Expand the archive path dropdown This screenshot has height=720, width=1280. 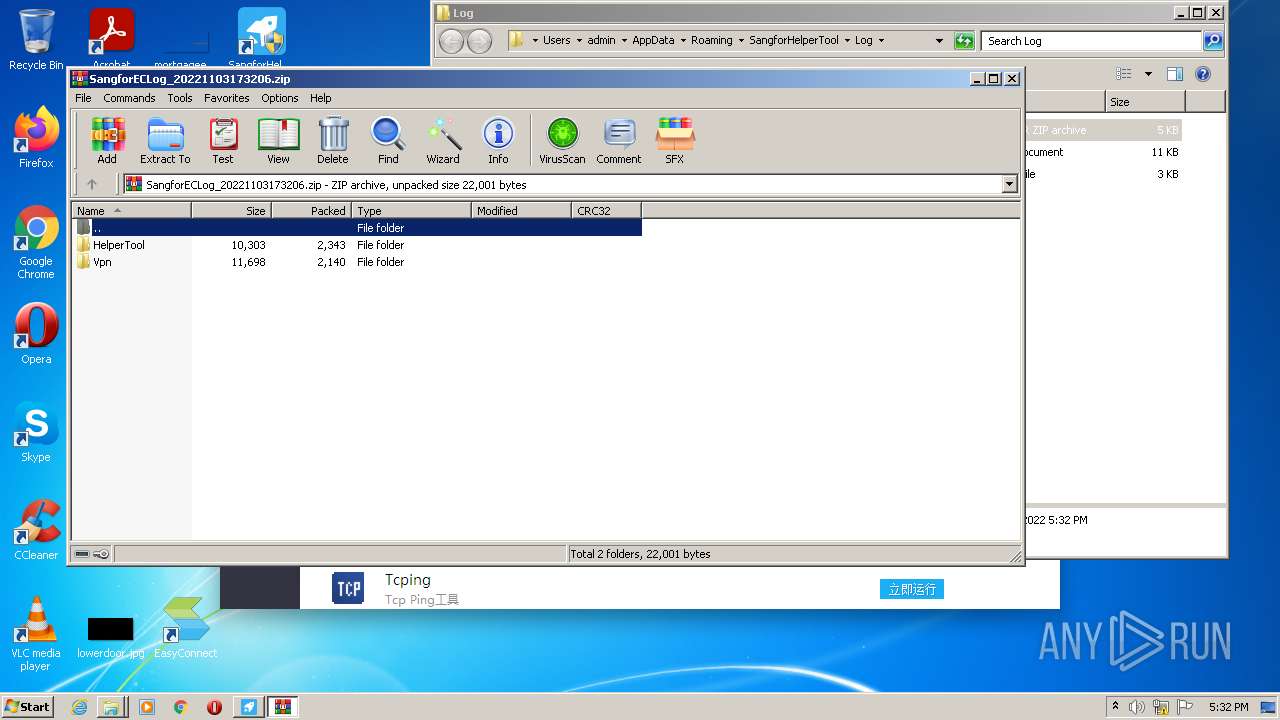tap(1009, 184)
